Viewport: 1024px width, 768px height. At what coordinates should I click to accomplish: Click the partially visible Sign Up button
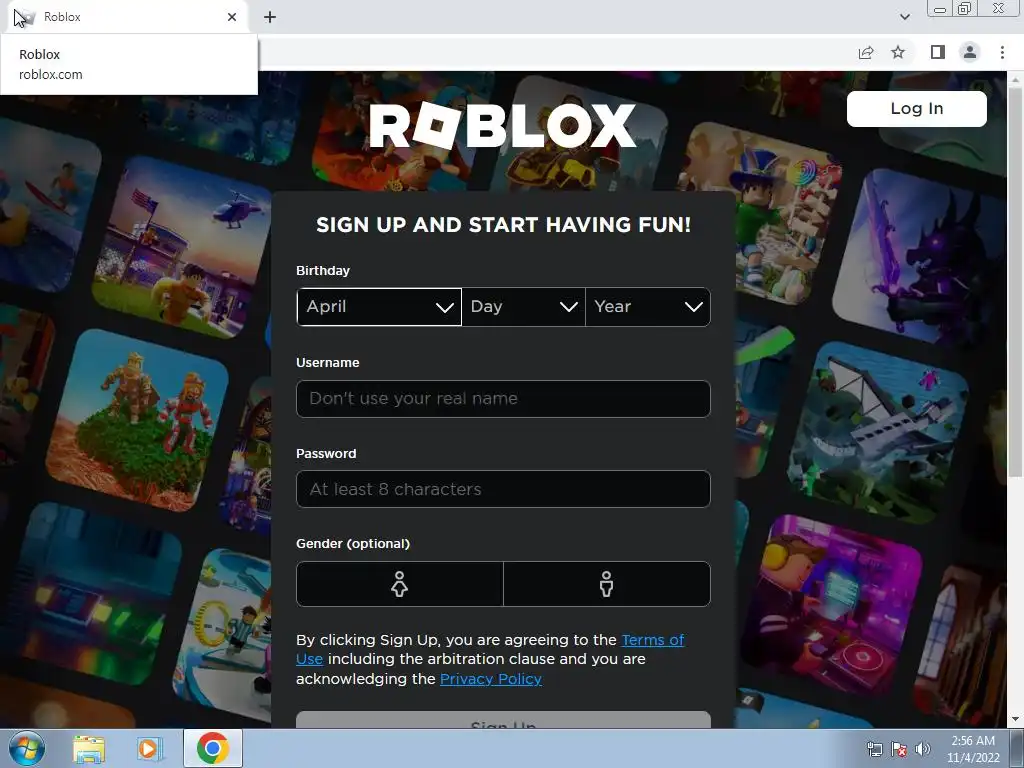[x=503, y=721]
